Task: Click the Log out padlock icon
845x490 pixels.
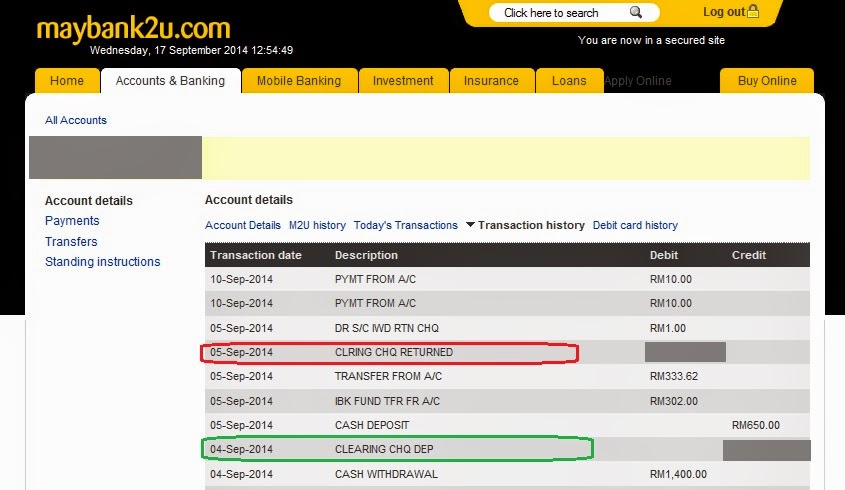Action: point(753,11)
